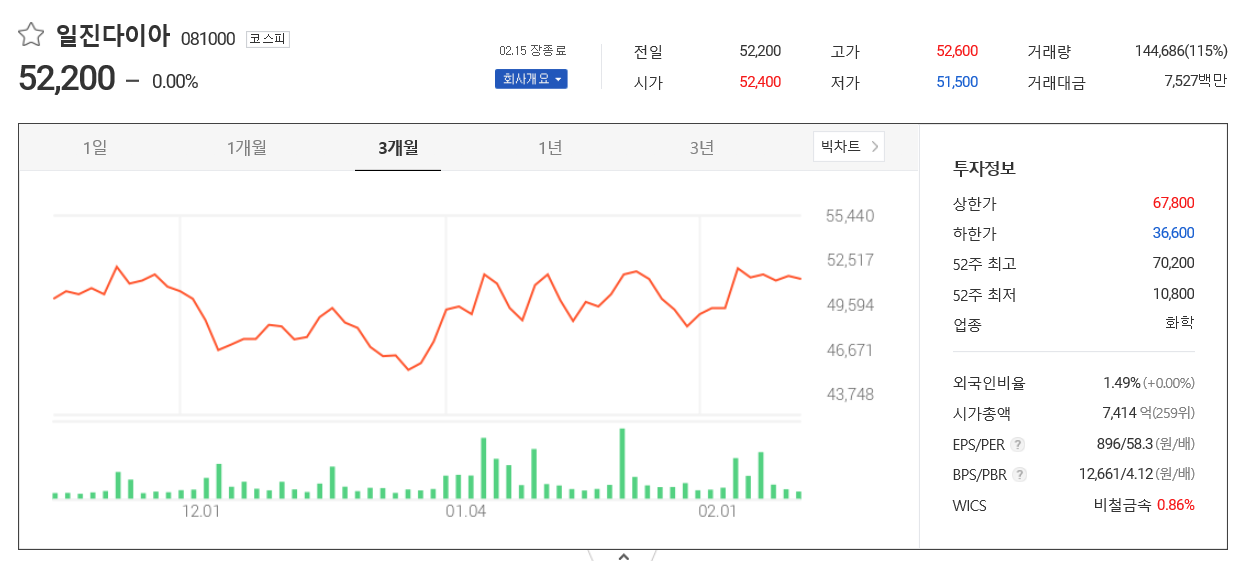Click the stock name 일진다이아
Screen dimensions: 1239x561
(113, 37)
